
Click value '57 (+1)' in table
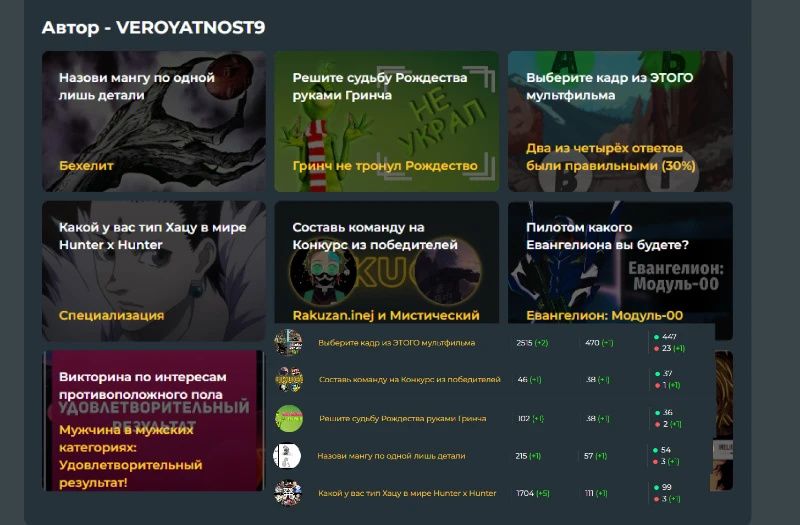[595, 456]
